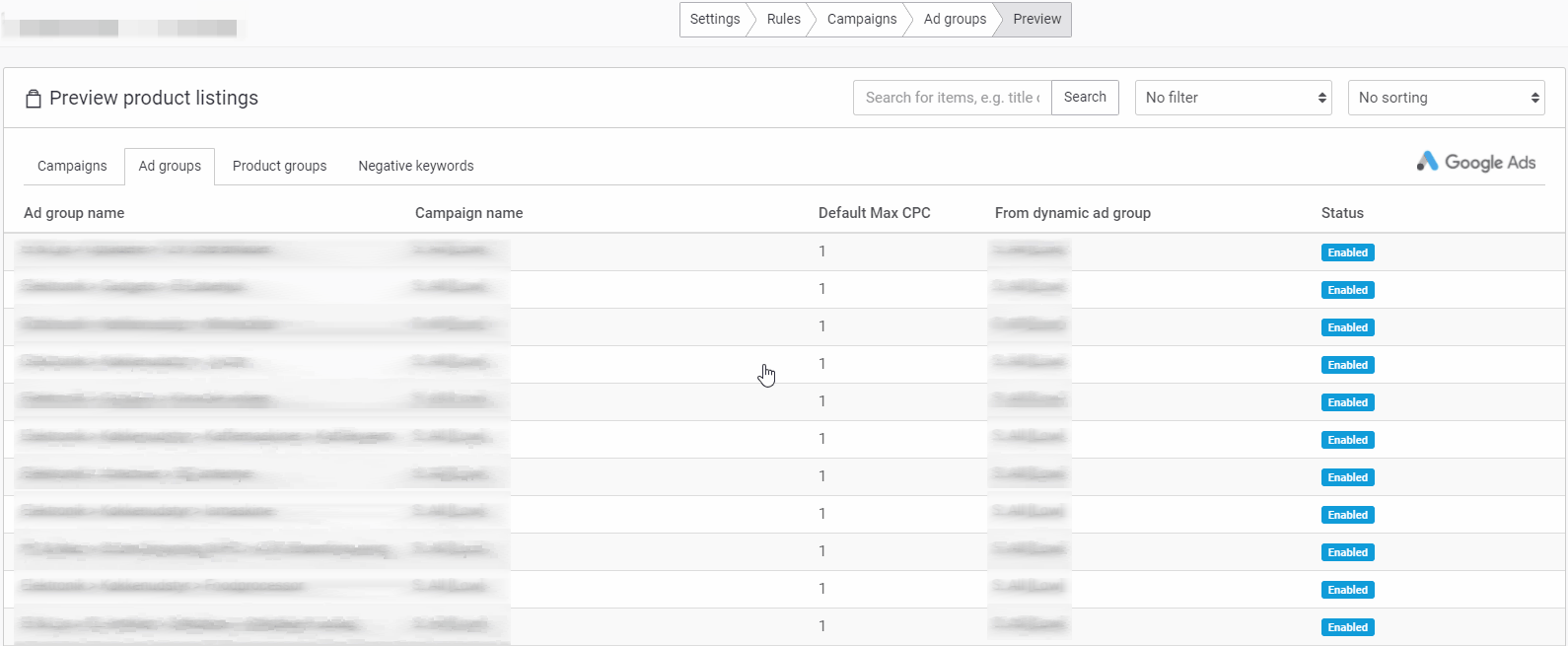Switch to the Campaigns tab

pos(72,166)
